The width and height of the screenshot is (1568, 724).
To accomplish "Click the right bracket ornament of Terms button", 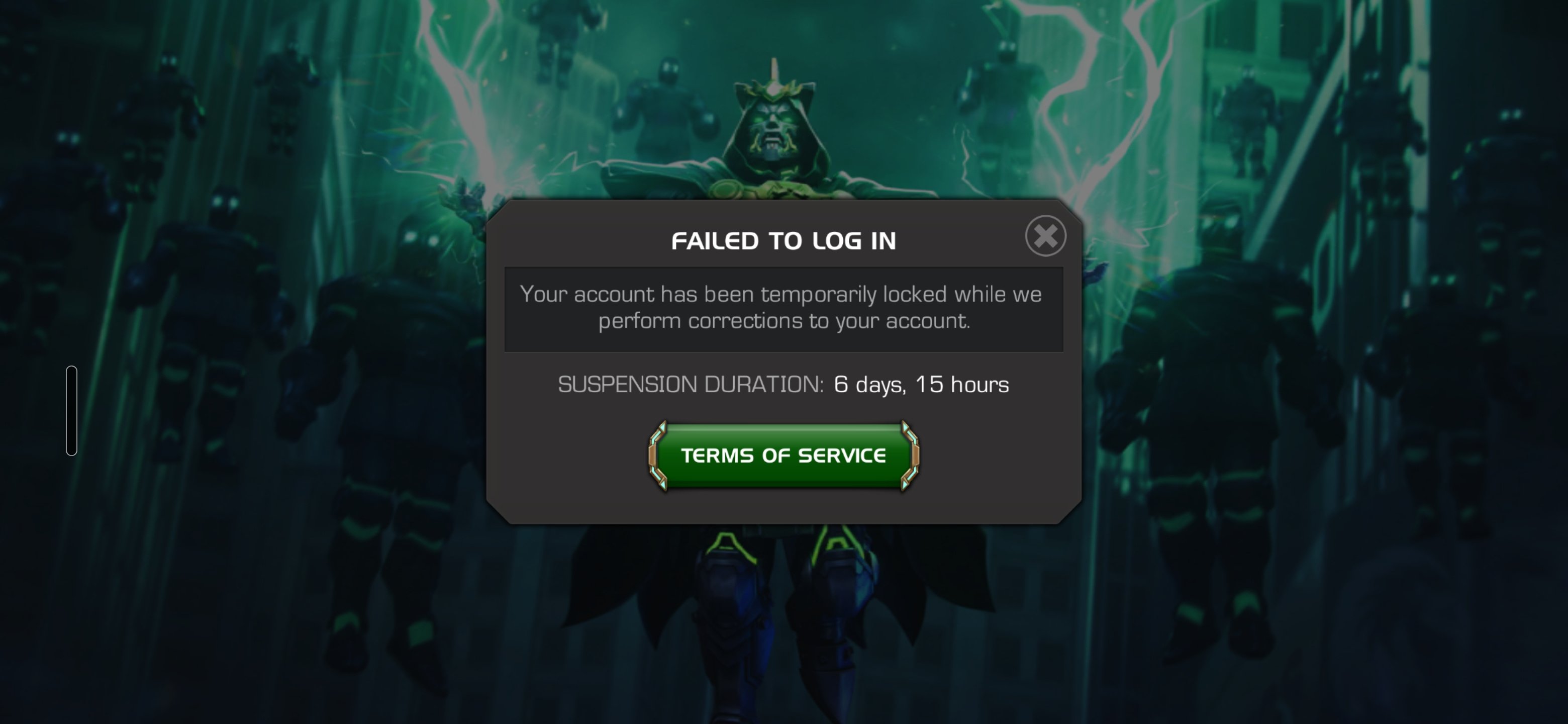I will (910, 456).
